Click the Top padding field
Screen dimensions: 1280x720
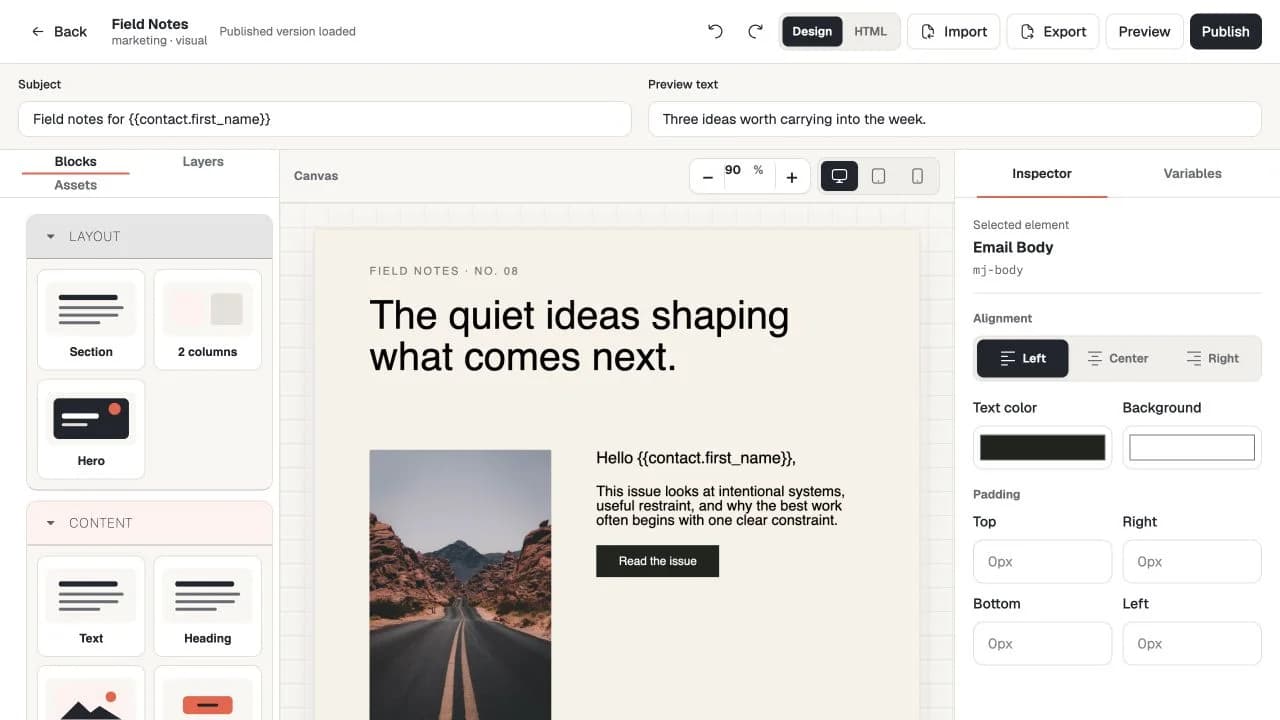[x=1042, y=562]
